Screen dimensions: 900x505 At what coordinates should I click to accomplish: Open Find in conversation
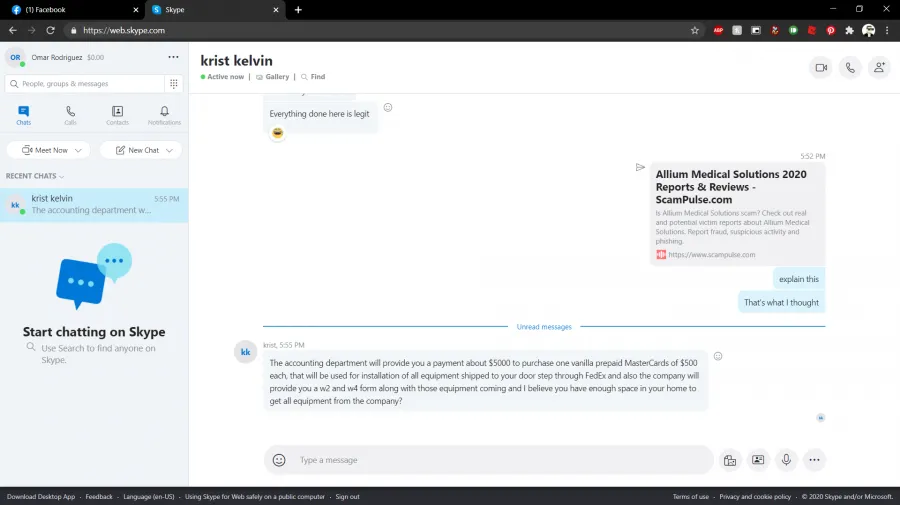(313, 77)
